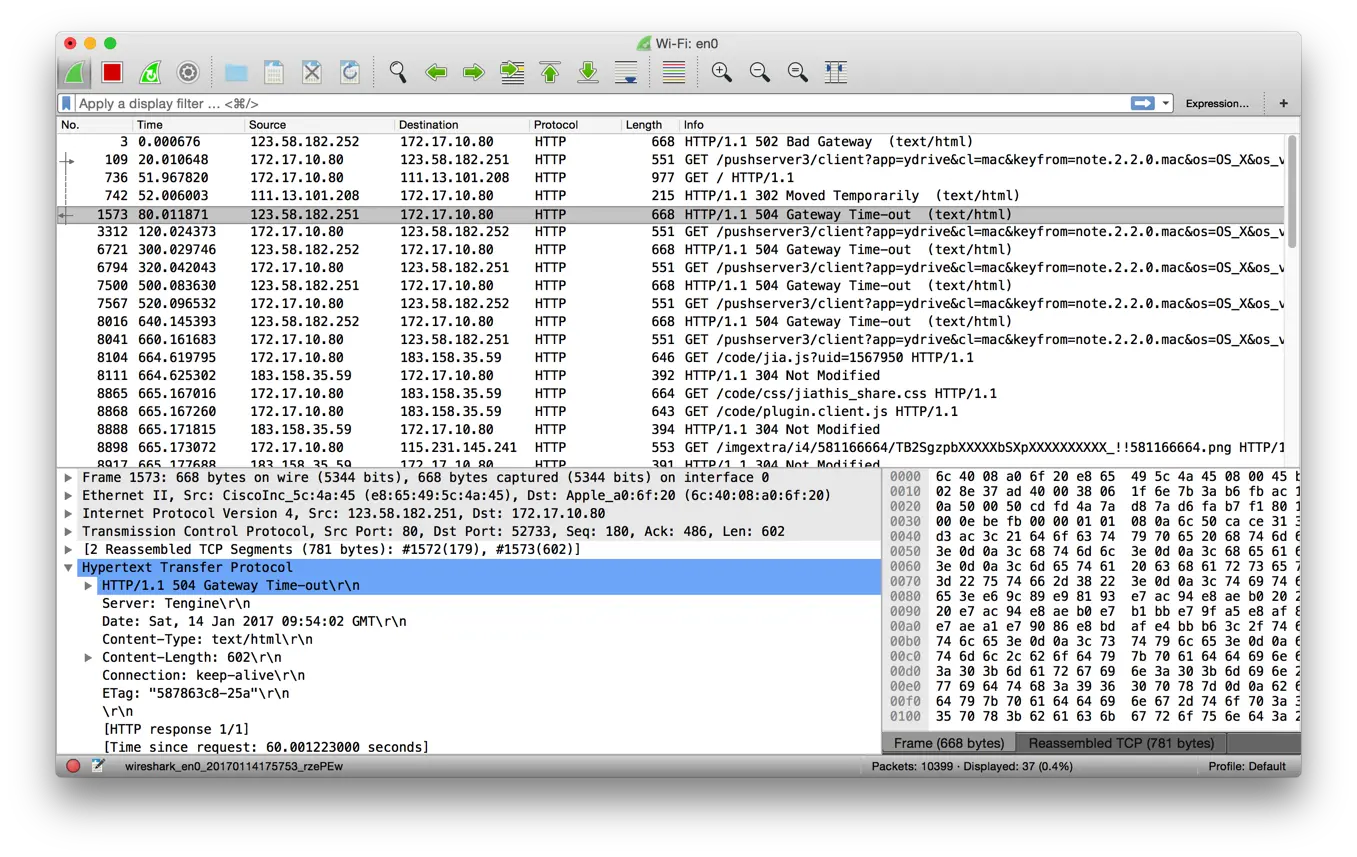
Task: Click the Profile: Default status entry
Action: click(1246, 767)
